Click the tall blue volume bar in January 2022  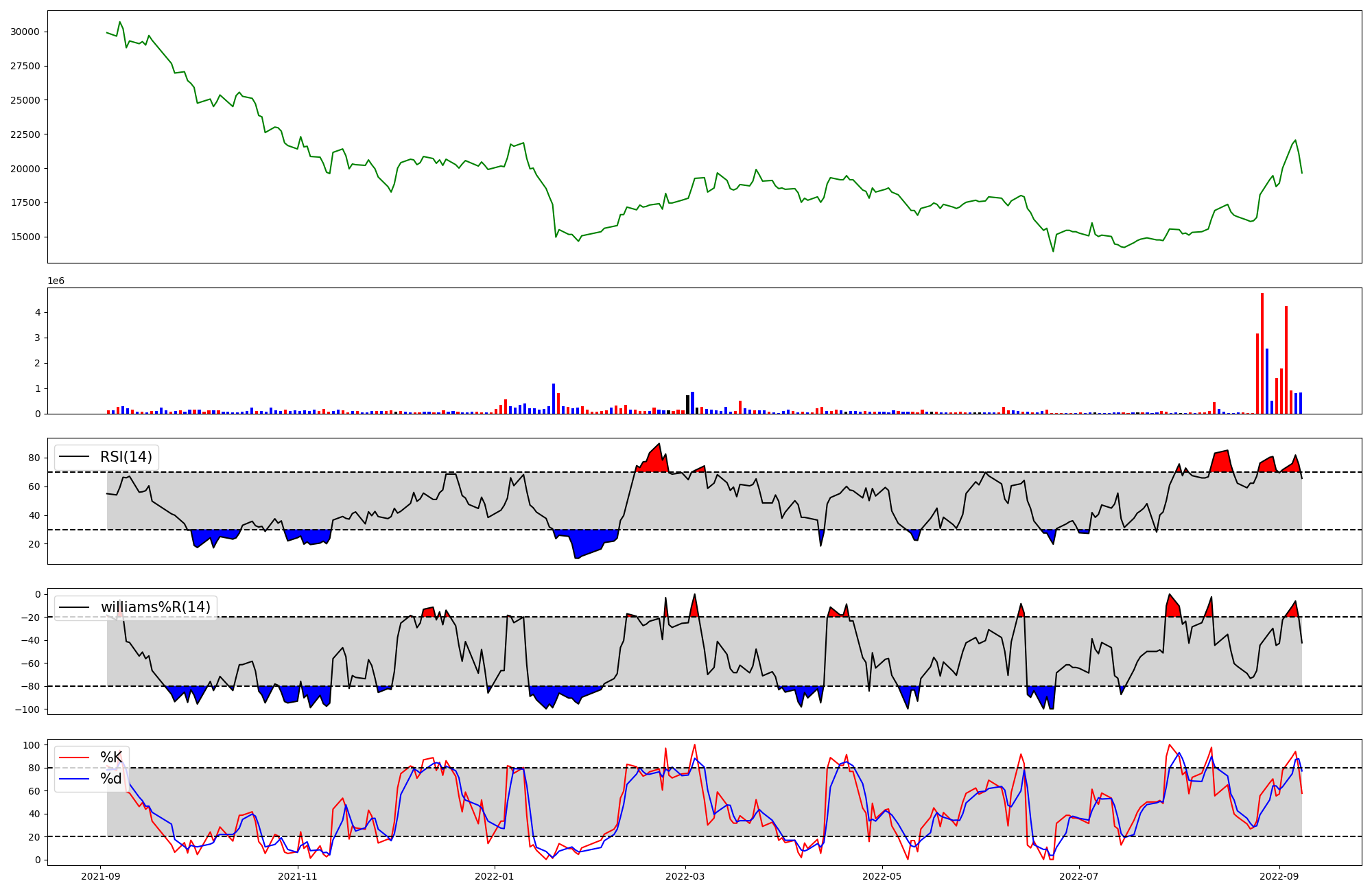tap(554, 399)
